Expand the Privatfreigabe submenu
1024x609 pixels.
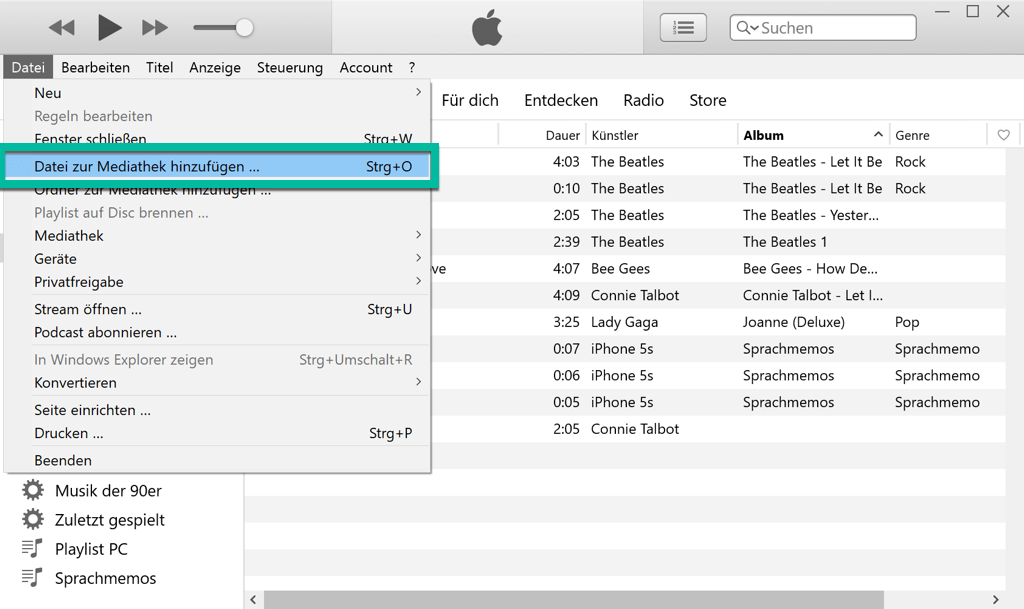pyautogui.click(x=217, y=282)
